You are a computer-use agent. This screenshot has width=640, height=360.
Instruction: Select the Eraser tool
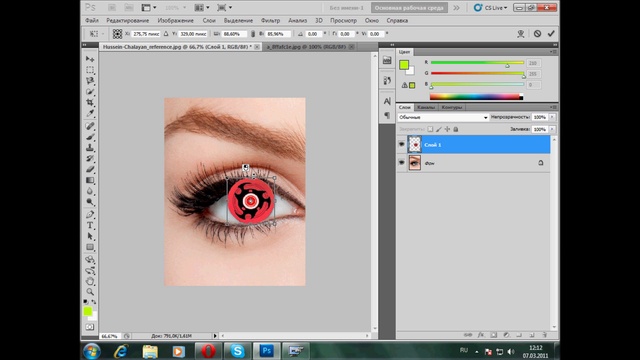[x=90, y=169]
